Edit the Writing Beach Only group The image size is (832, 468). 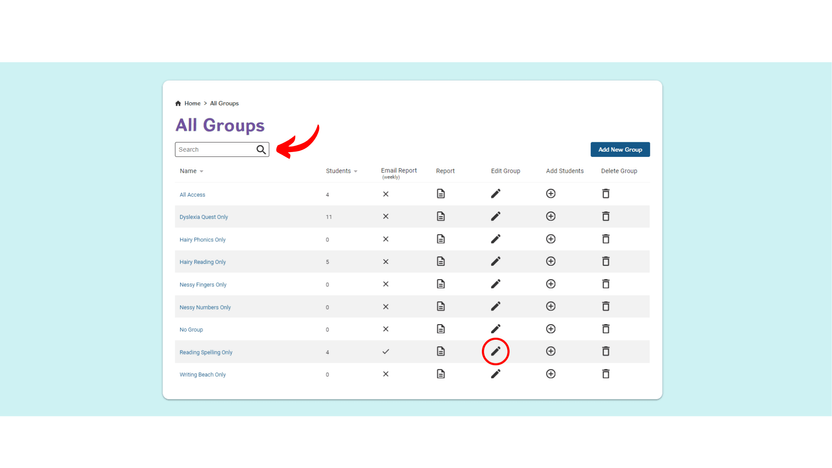496,374
